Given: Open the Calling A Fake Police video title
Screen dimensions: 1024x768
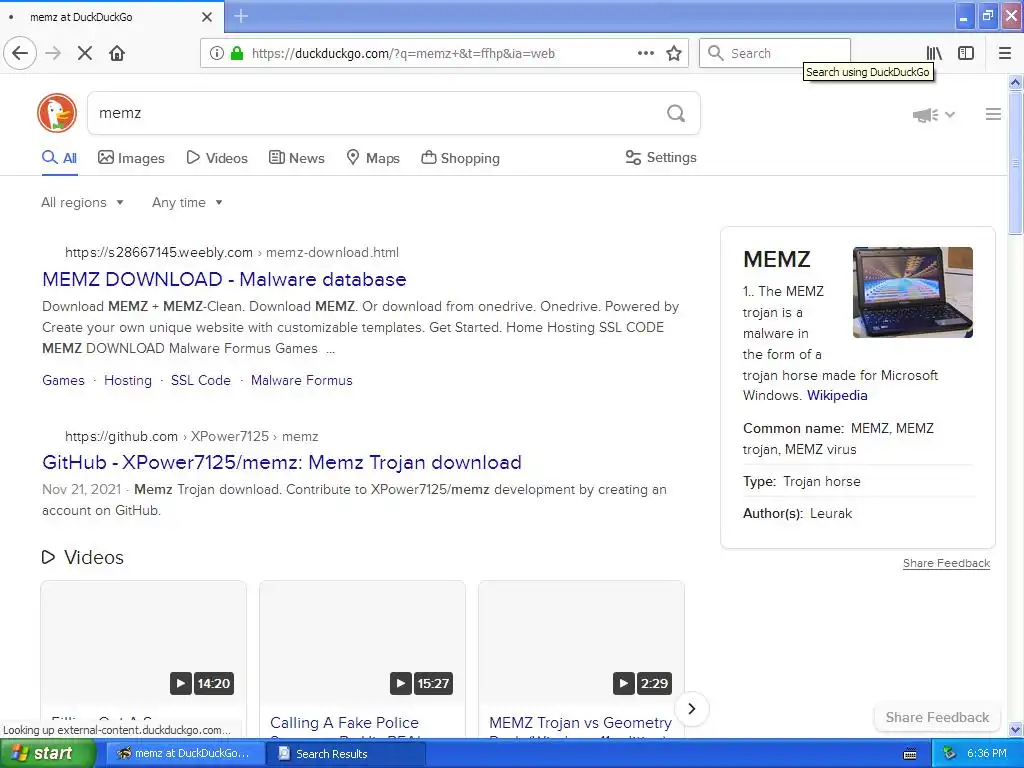Looking at the screenshot, I should [344, 723].
